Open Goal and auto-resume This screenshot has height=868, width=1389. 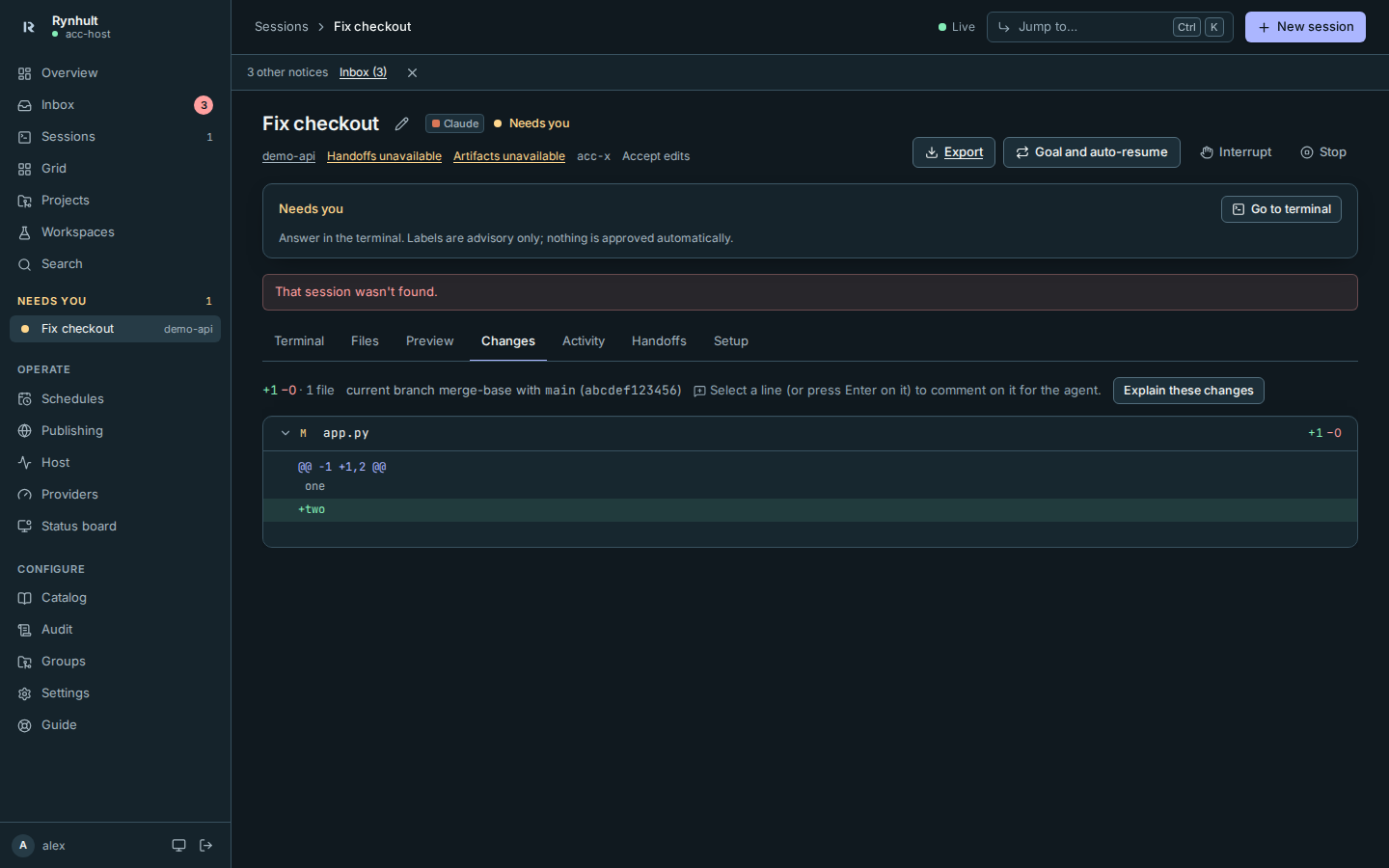click(1092, 152)
